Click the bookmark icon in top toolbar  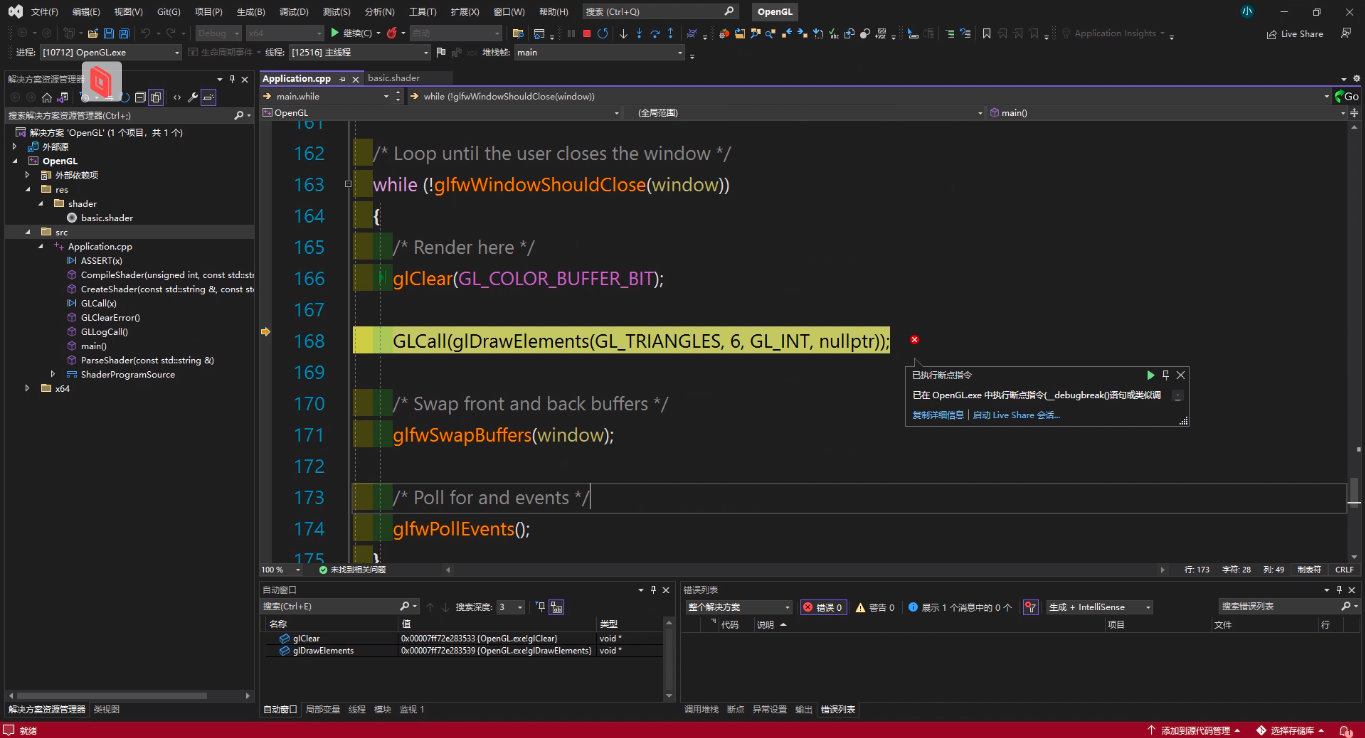986,33
